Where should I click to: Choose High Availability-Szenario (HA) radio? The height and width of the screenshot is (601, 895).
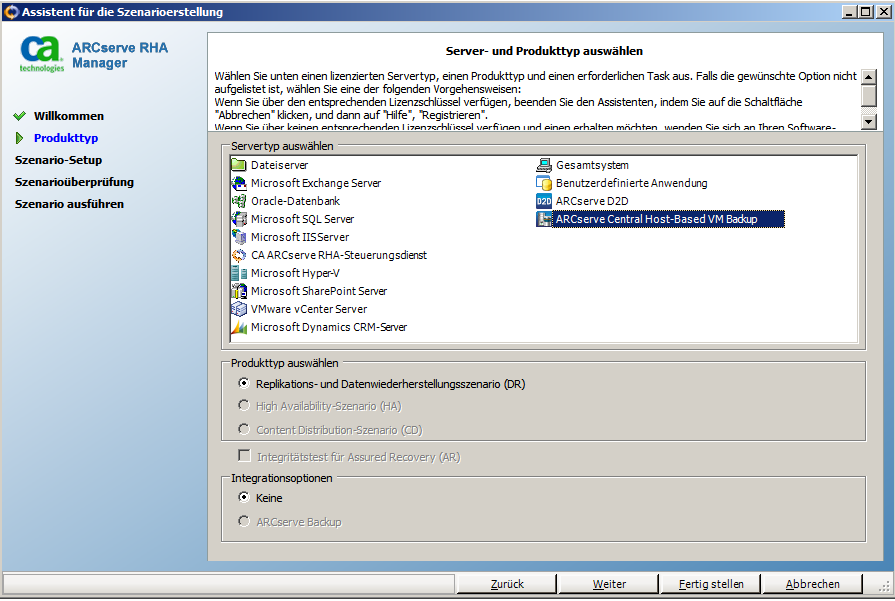click(x=244, y=405)
